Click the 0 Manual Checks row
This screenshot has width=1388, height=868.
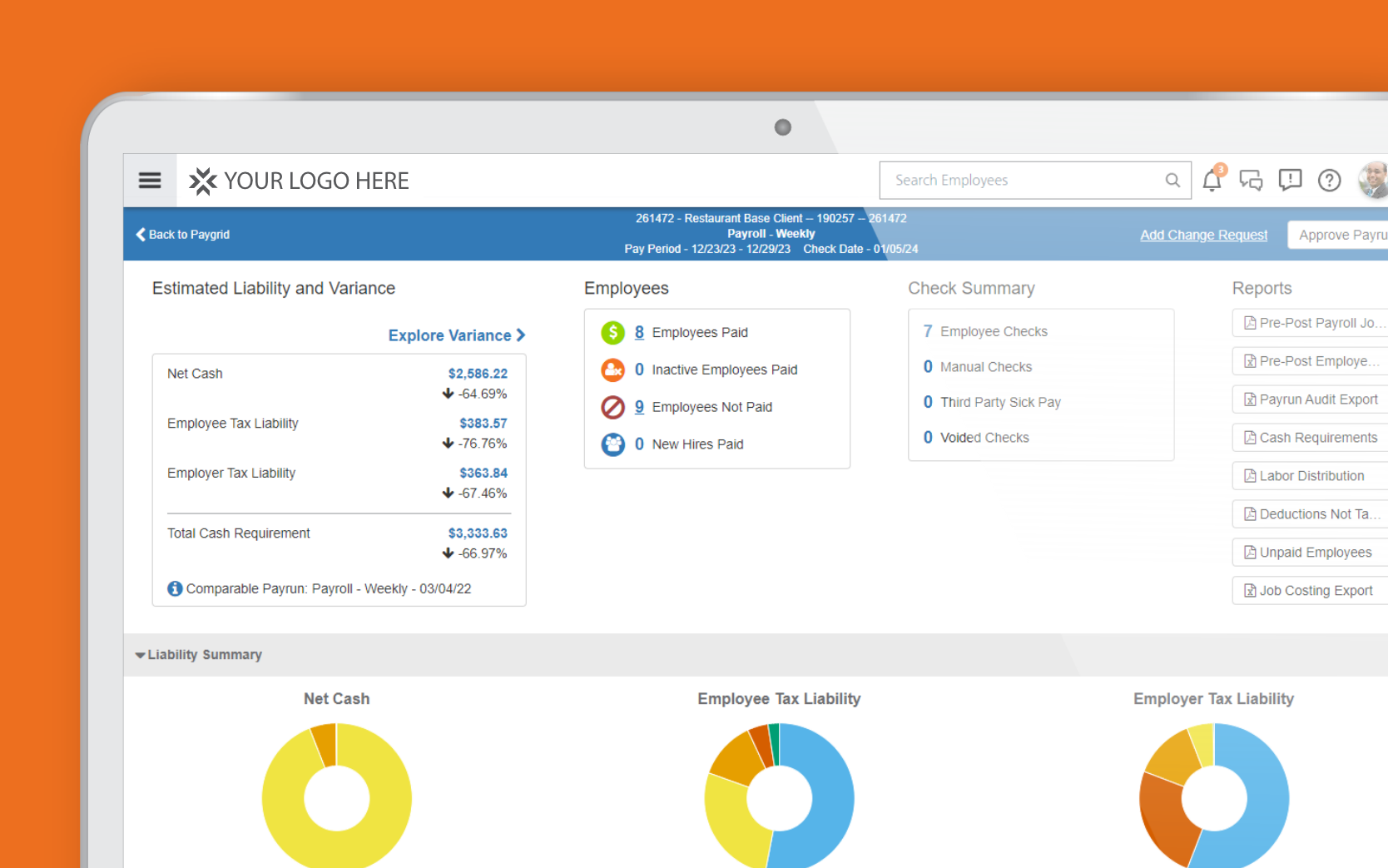coord(978,367)
